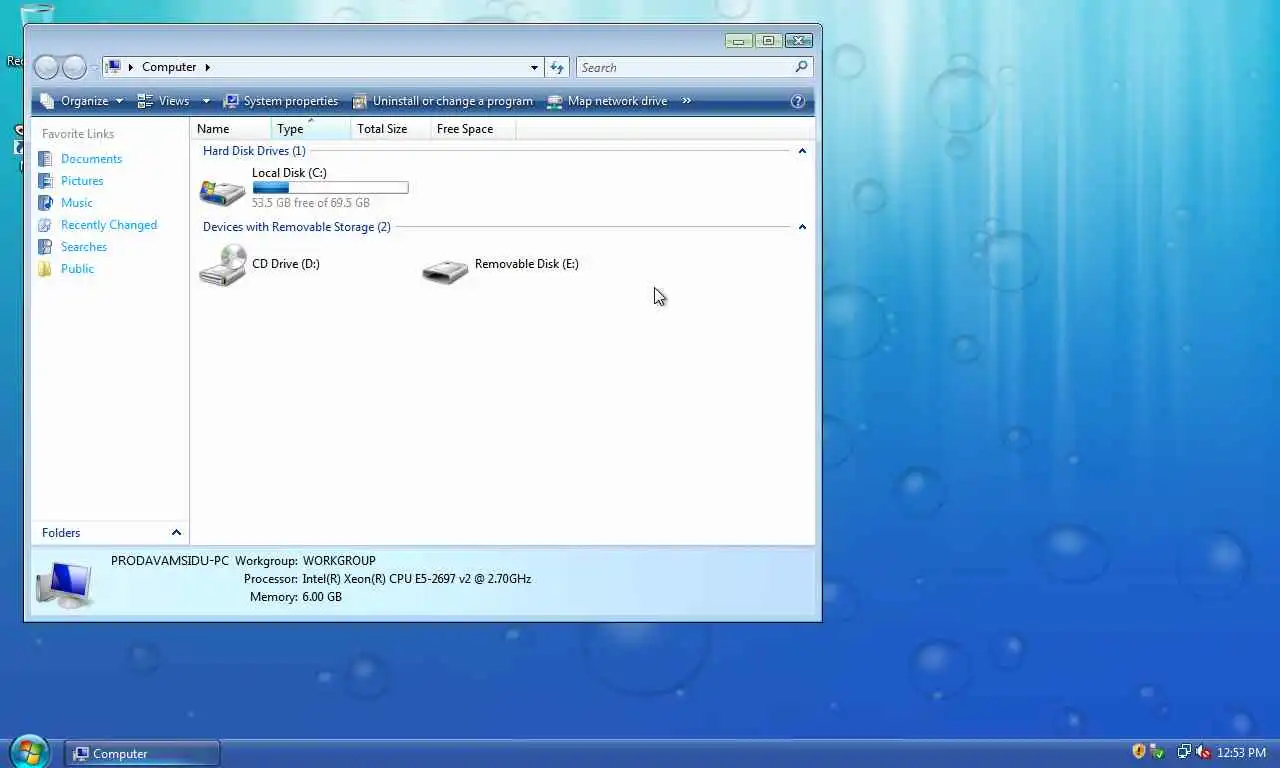
Task: Click the Views toolbar button
Action: 163,101
